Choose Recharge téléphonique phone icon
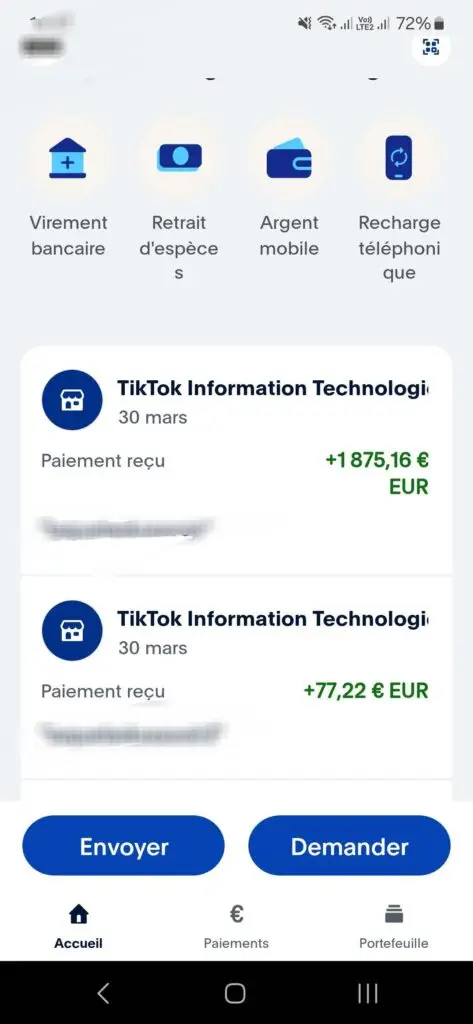473x1024 pixels. point(399,157)
